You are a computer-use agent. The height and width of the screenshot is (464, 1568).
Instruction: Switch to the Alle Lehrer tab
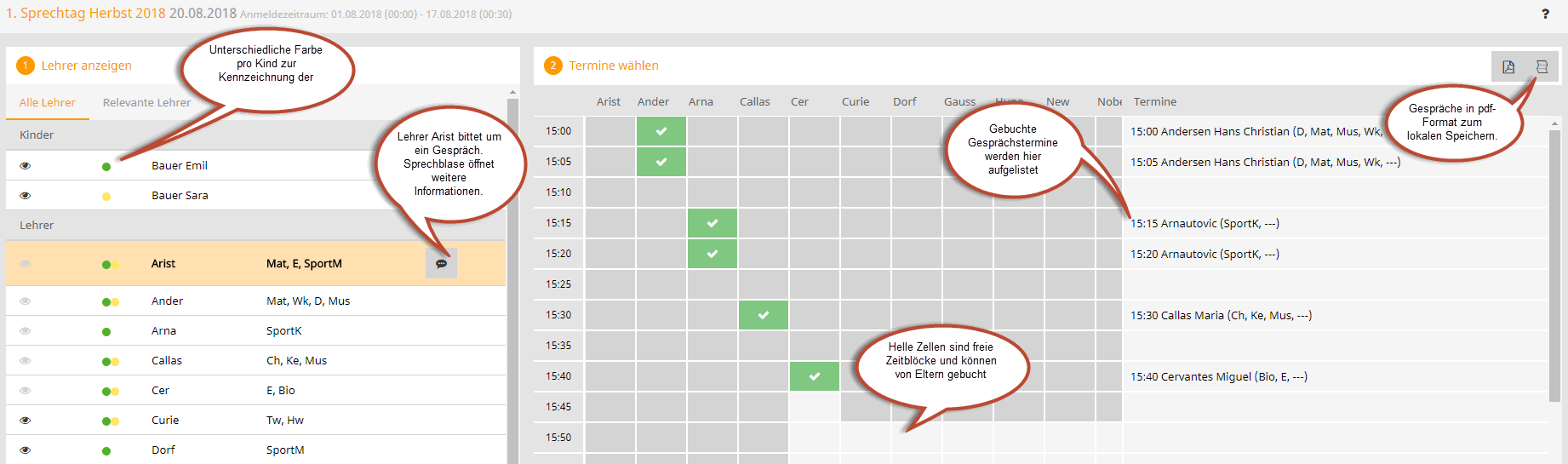(x=48, y=102)
